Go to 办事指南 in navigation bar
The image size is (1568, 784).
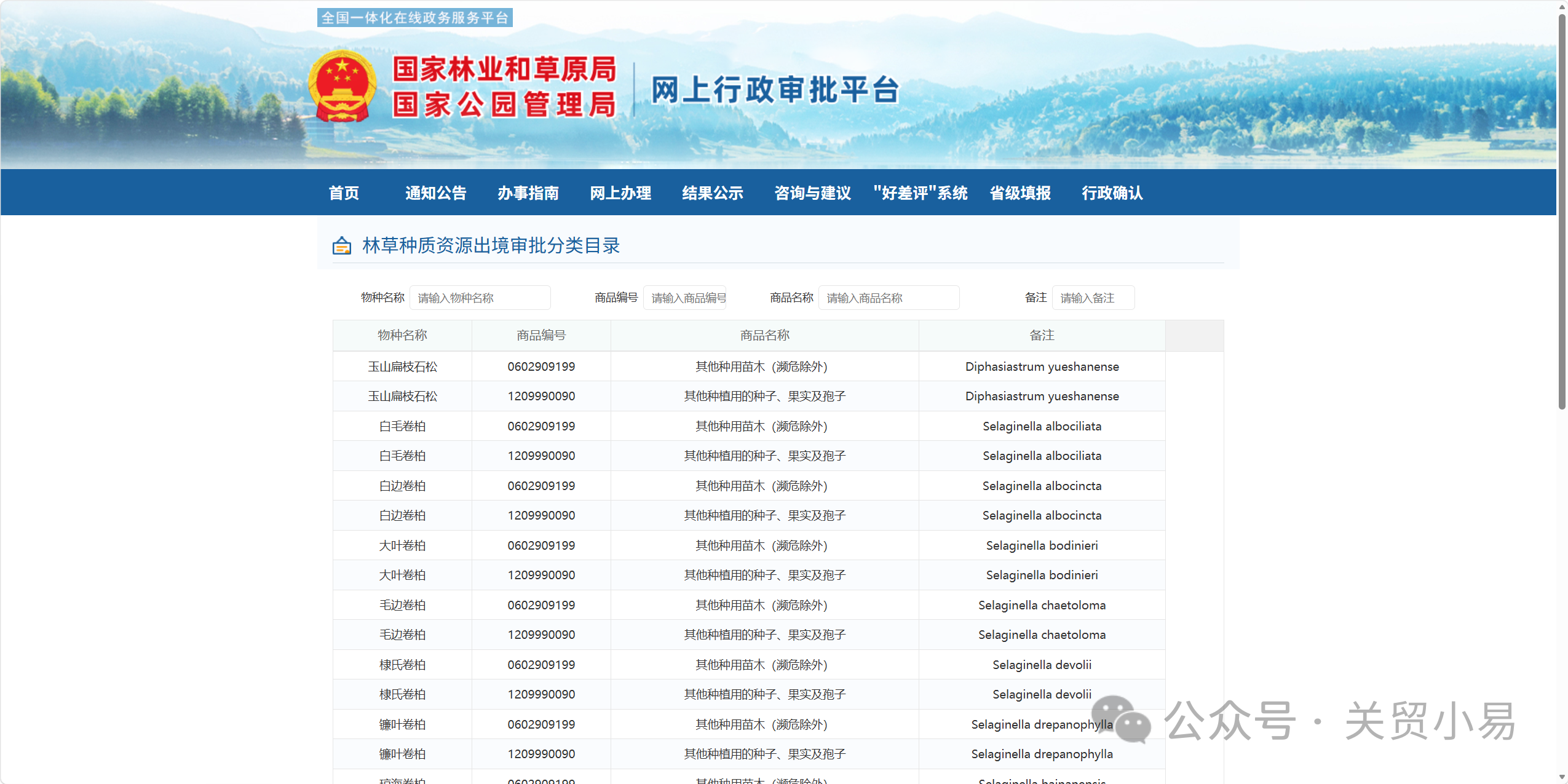click(528, 193)
